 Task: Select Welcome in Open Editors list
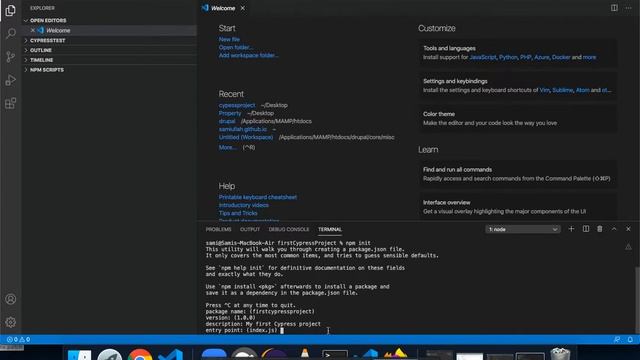click(x=109, y=30)
